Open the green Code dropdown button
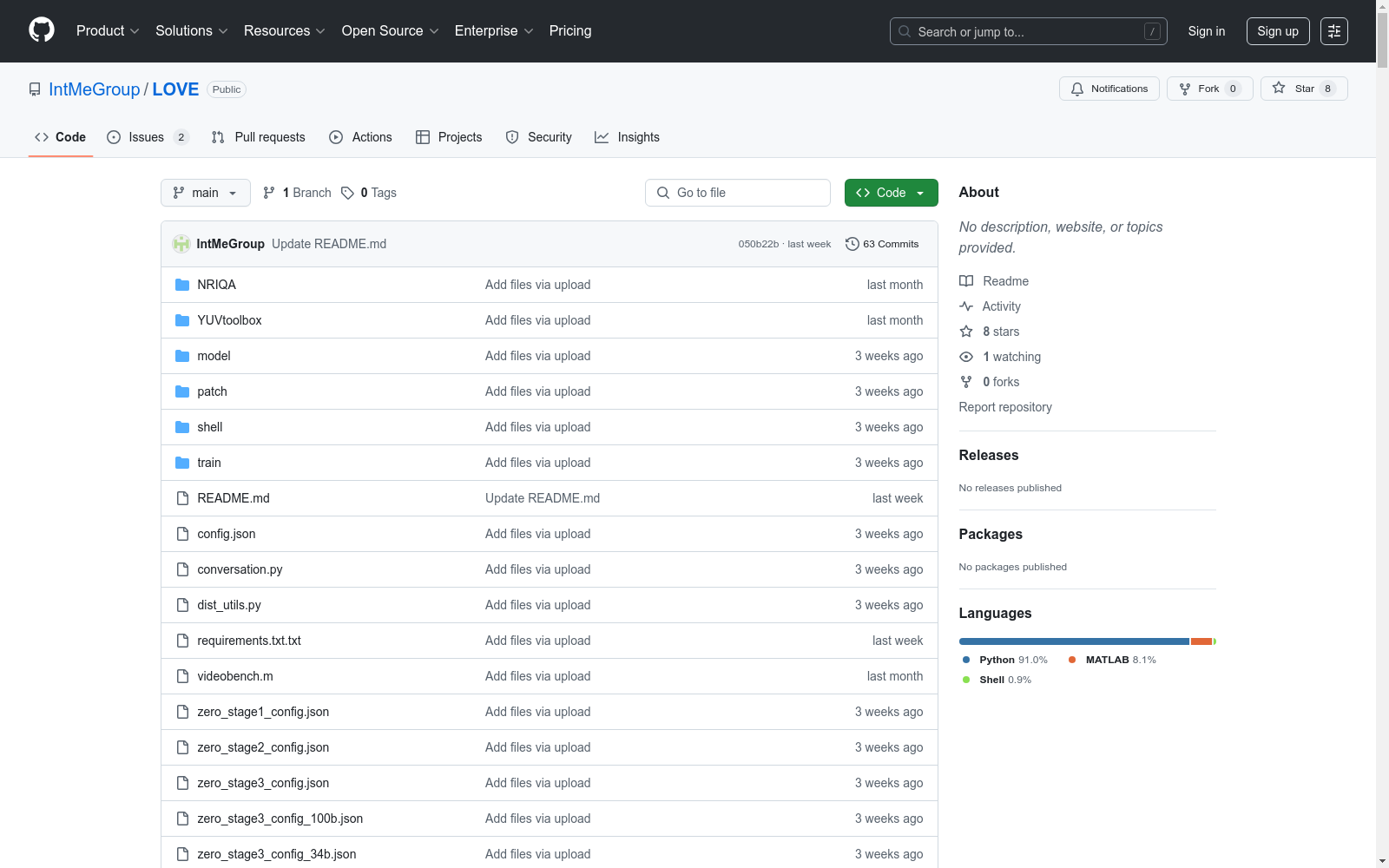Image resolution: width=1389 pixels, height=868 pixels. tap(892, 193)
